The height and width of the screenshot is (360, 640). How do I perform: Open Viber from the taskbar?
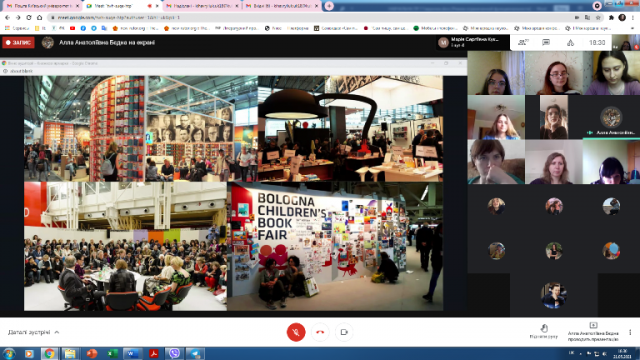[x=174, y=353]
